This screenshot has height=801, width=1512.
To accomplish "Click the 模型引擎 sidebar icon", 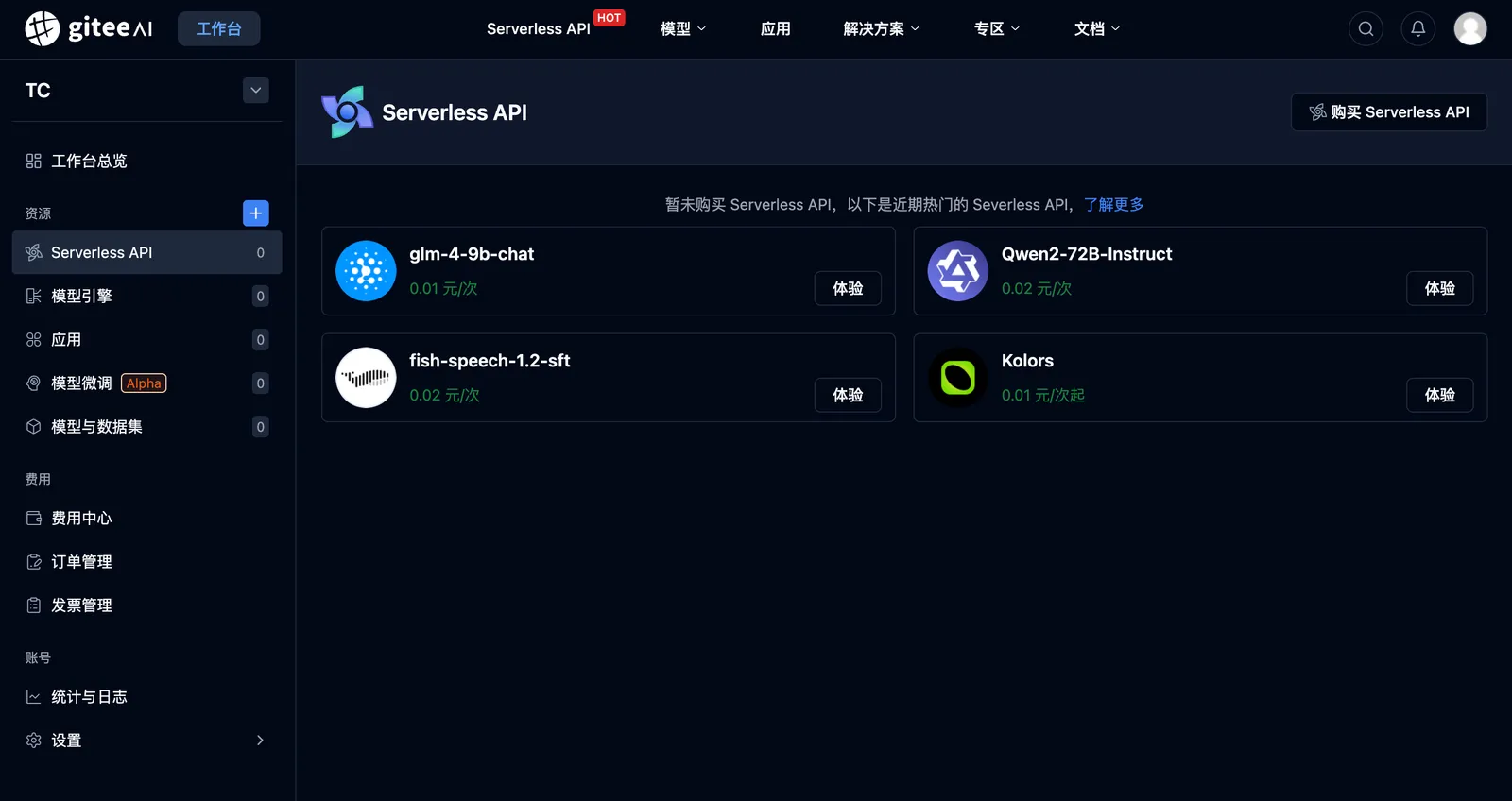I will point(34,297).
